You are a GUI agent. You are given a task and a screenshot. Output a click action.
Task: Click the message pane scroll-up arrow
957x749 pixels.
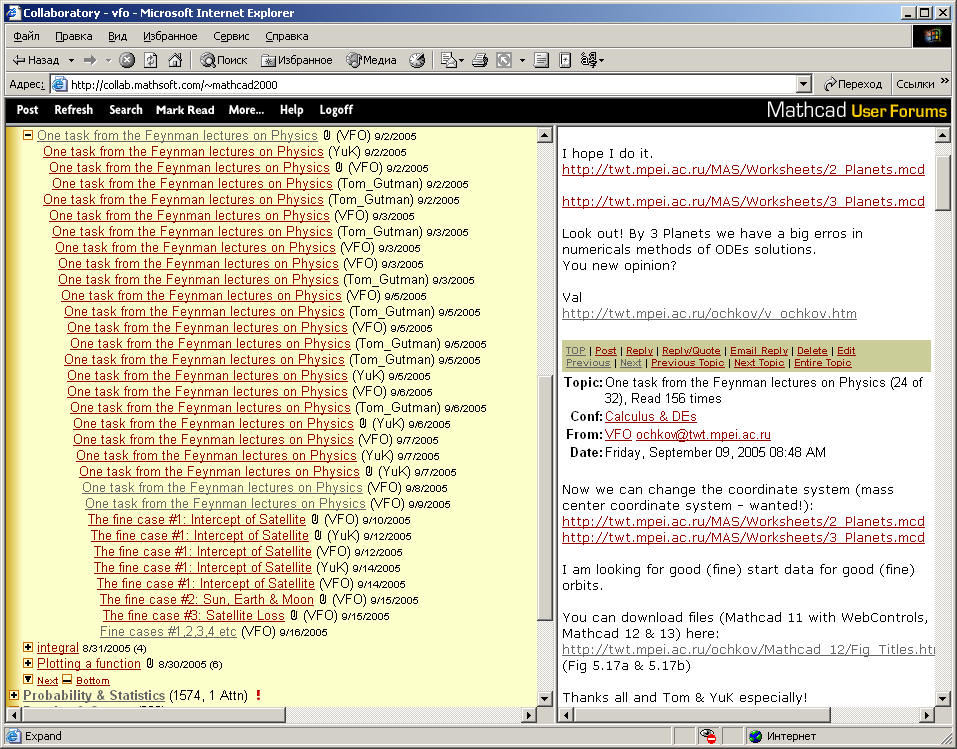click(942, 135)
